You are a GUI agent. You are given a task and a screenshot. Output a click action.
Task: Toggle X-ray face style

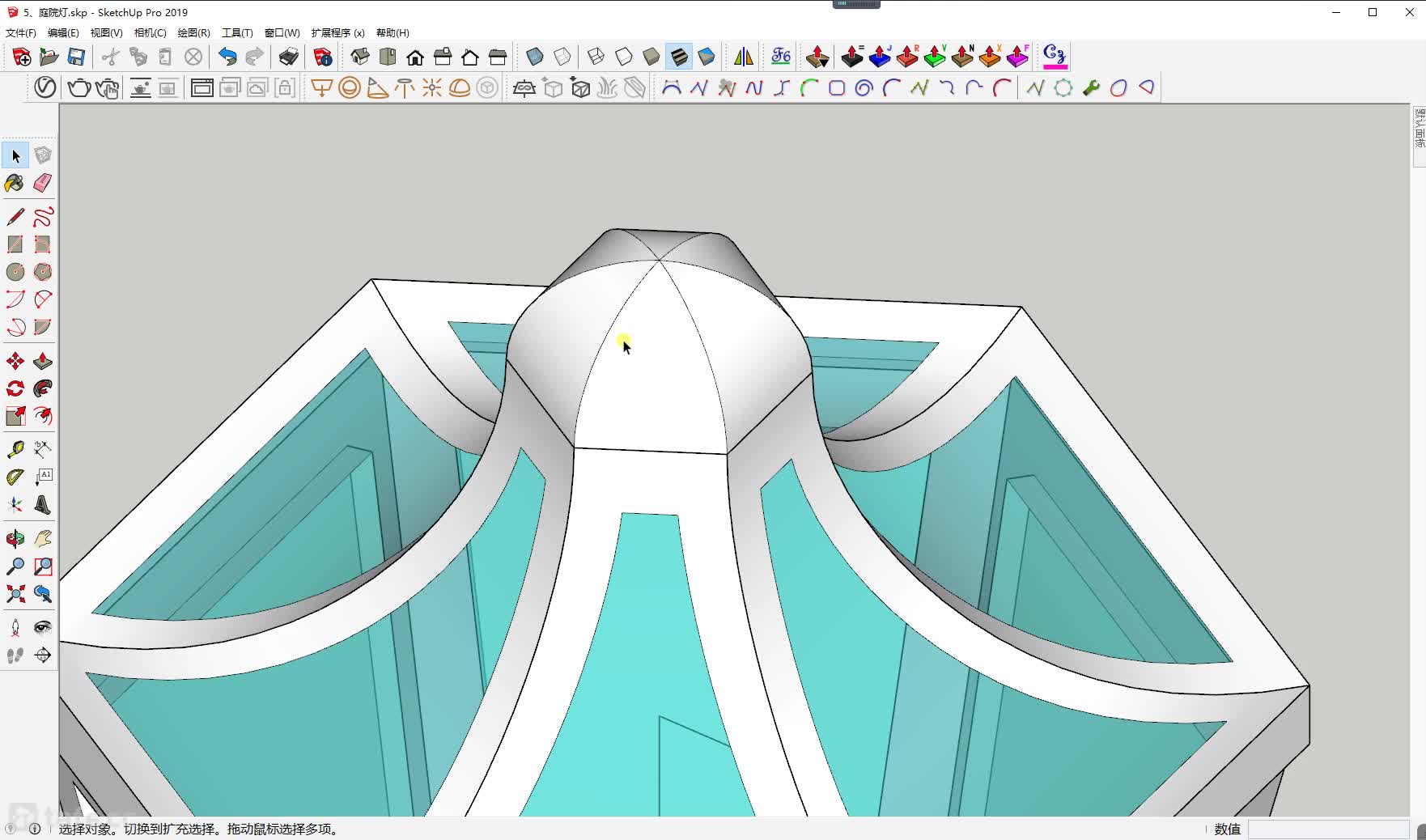click(535, 57)
